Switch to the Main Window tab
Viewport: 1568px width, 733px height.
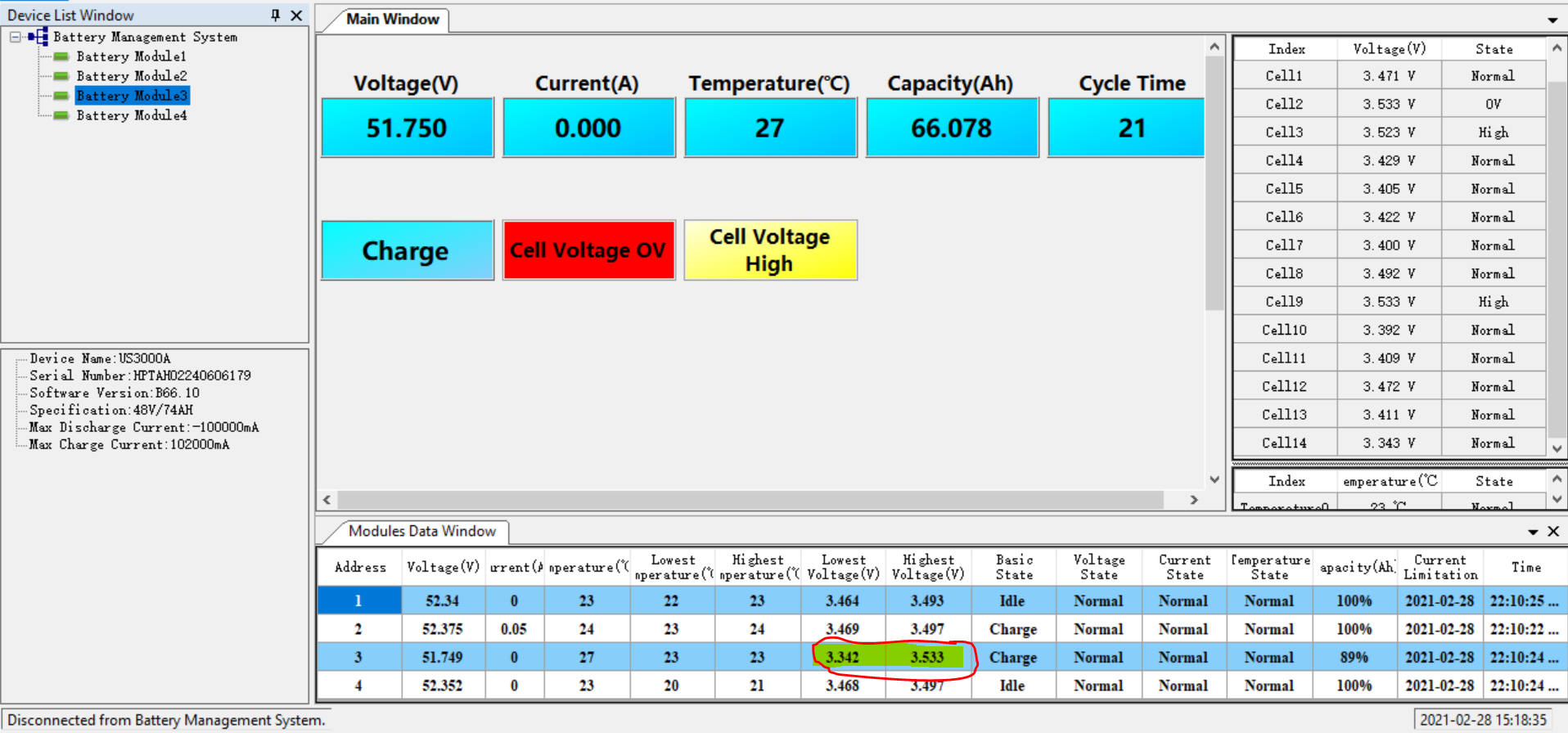pyautogui.click(x=392, y=19)
